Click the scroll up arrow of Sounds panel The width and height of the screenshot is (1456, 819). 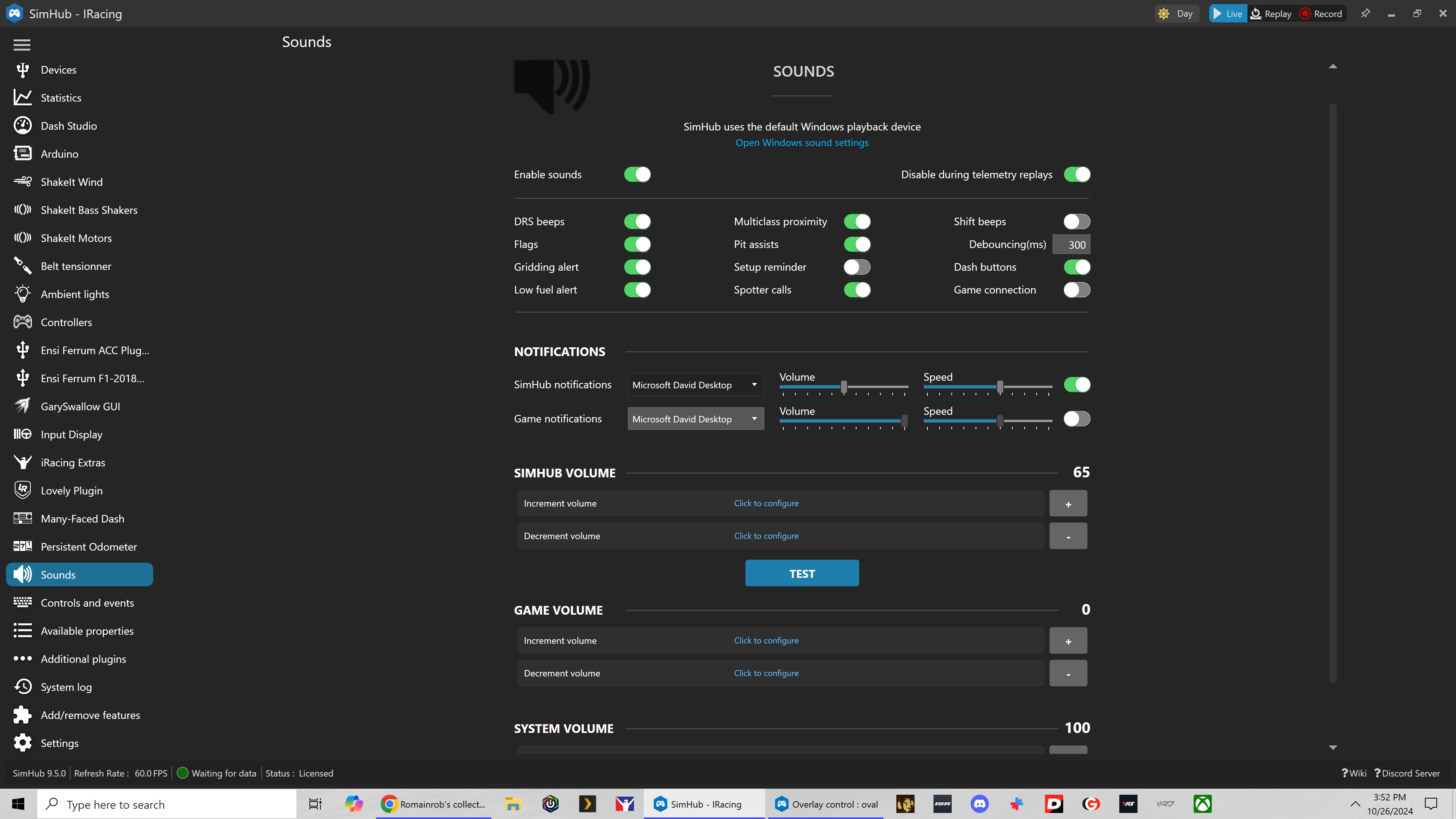click(x=1333, y=67)
